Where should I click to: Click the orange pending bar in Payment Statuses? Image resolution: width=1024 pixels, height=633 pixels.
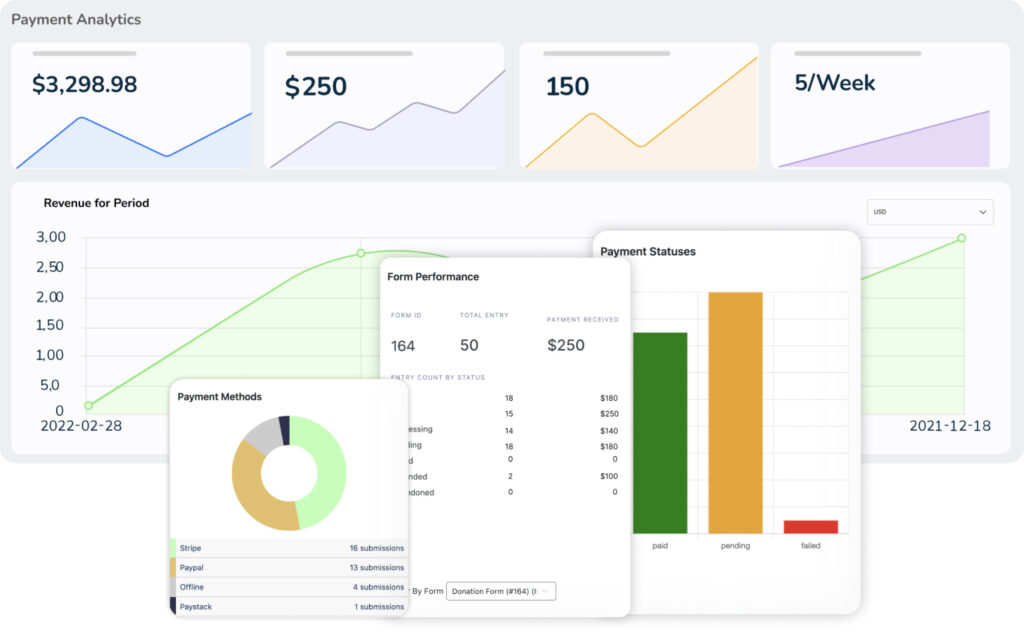(x=735, y=413)
